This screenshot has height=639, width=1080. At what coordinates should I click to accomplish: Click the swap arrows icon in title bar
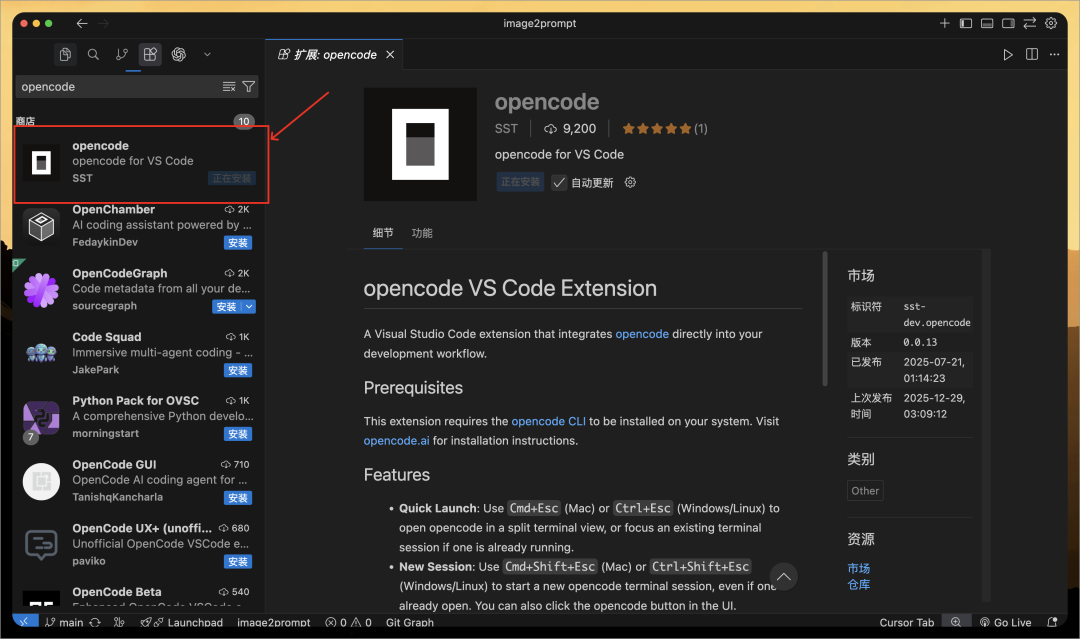click(1030, 23)
